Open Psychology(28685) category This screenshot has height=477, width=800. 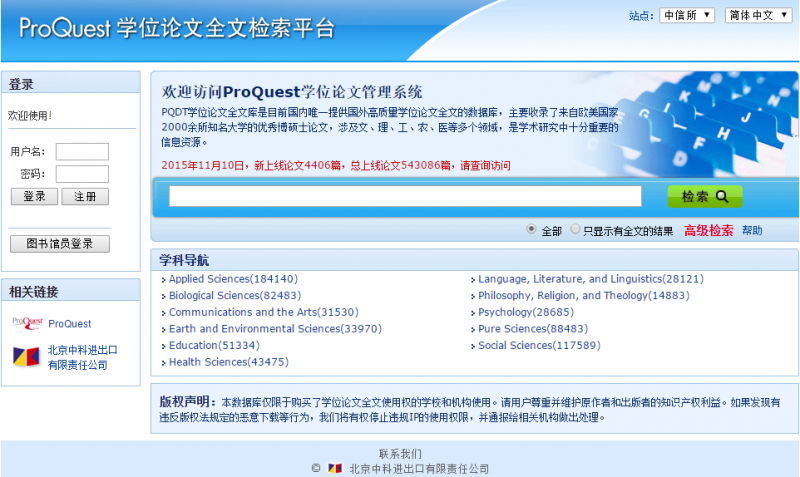coord(526,312)
